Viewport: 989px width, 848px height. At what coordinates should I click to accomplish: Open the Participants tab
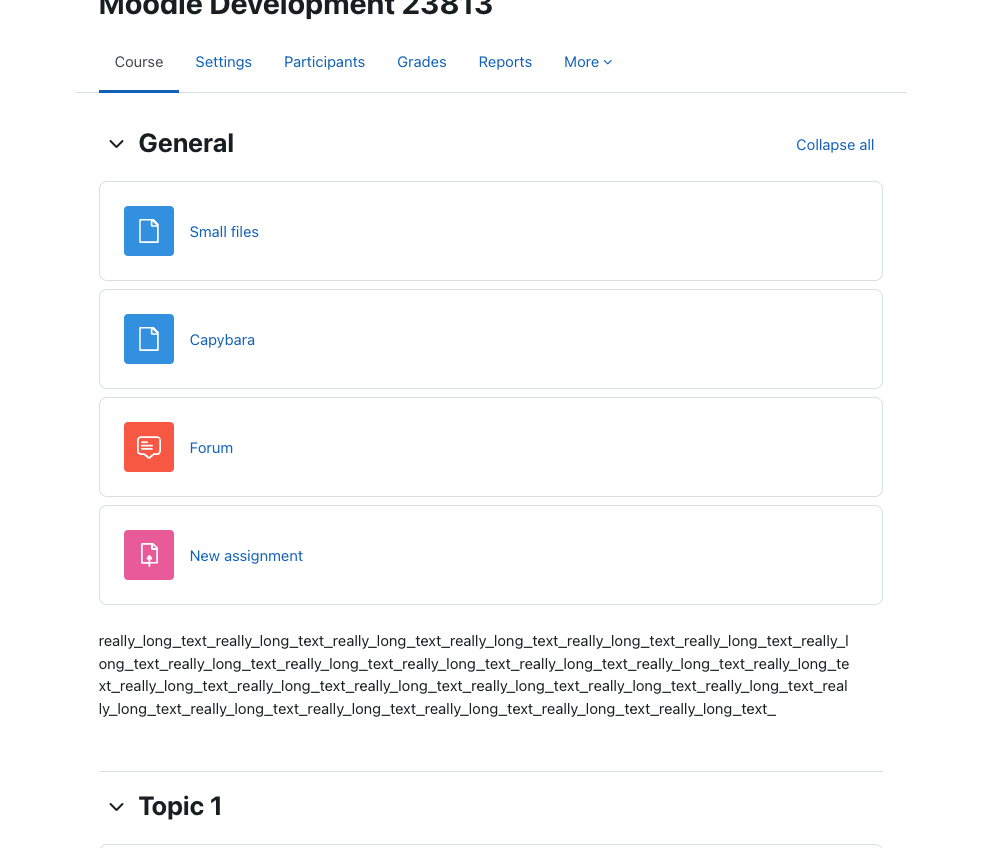324,62
